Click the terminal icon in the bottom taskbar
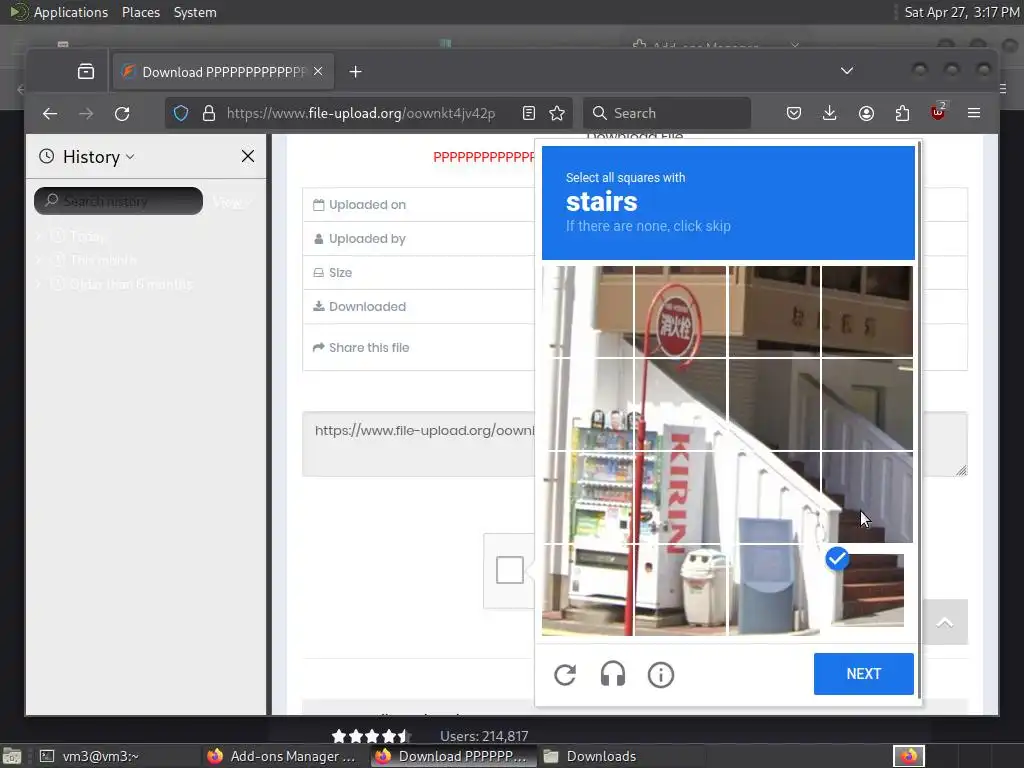The height and width of the screenshot is (768, 1024). 47,756
